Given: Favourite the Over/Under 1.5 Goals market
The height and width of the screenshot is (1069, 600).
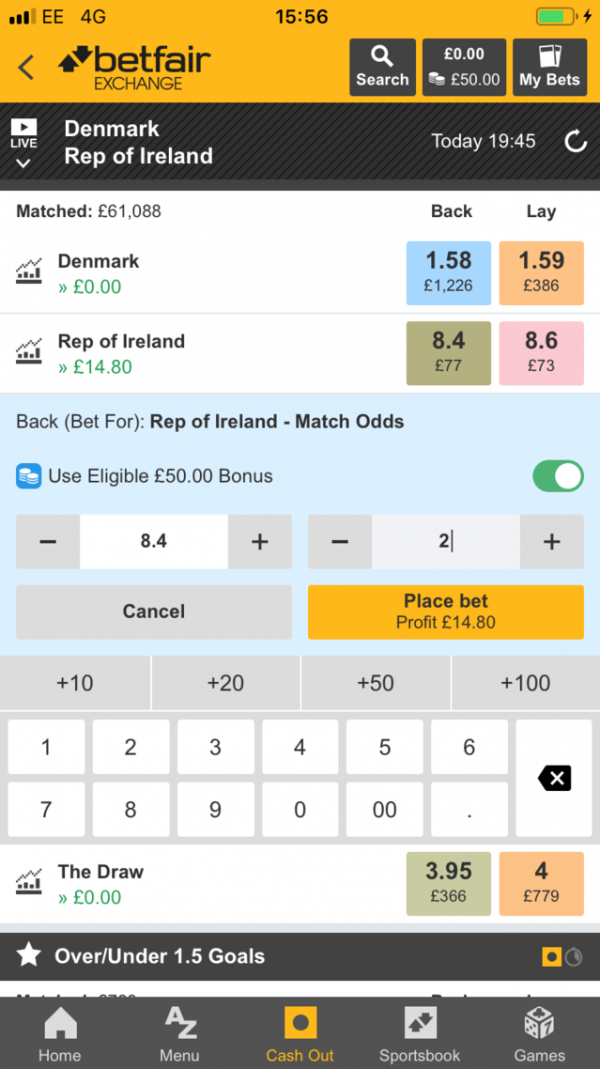Looking at the screenshot, I should tap(29, 956).
